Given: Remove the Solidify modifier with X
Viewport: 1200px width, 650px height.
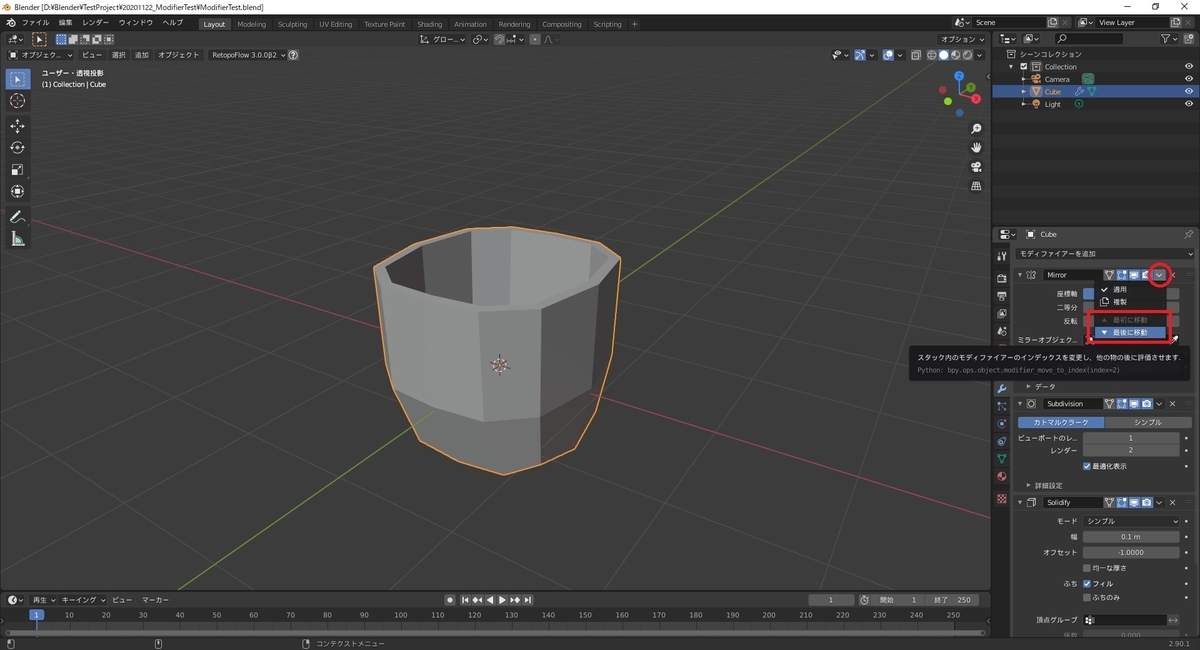Looking at the screenshot, I should point(1173,502).
